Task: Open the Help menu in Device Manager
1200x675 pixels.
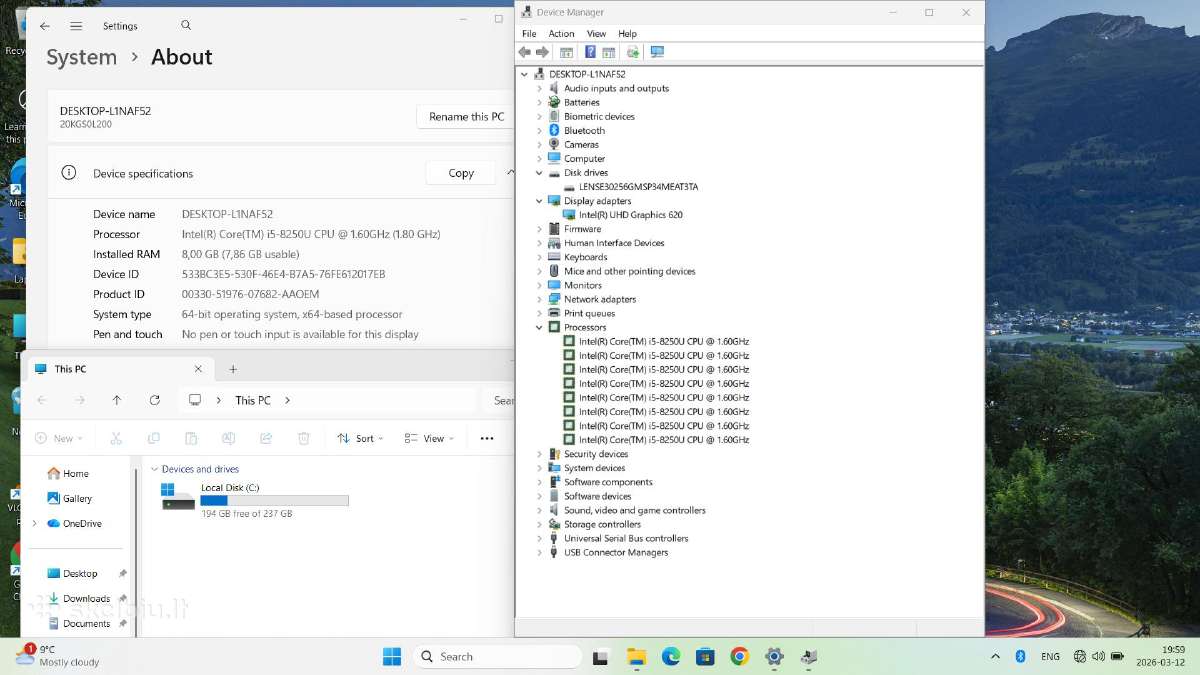Action: click(x=627, y=33)
